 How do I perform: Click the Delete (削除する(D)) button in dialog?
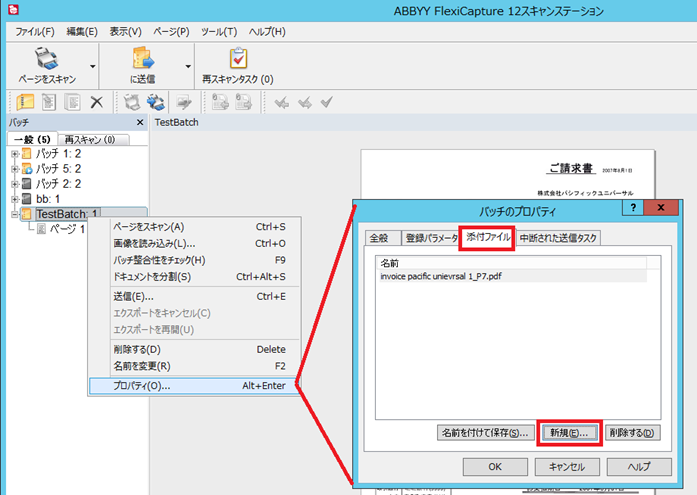click(x=632, y=433)
